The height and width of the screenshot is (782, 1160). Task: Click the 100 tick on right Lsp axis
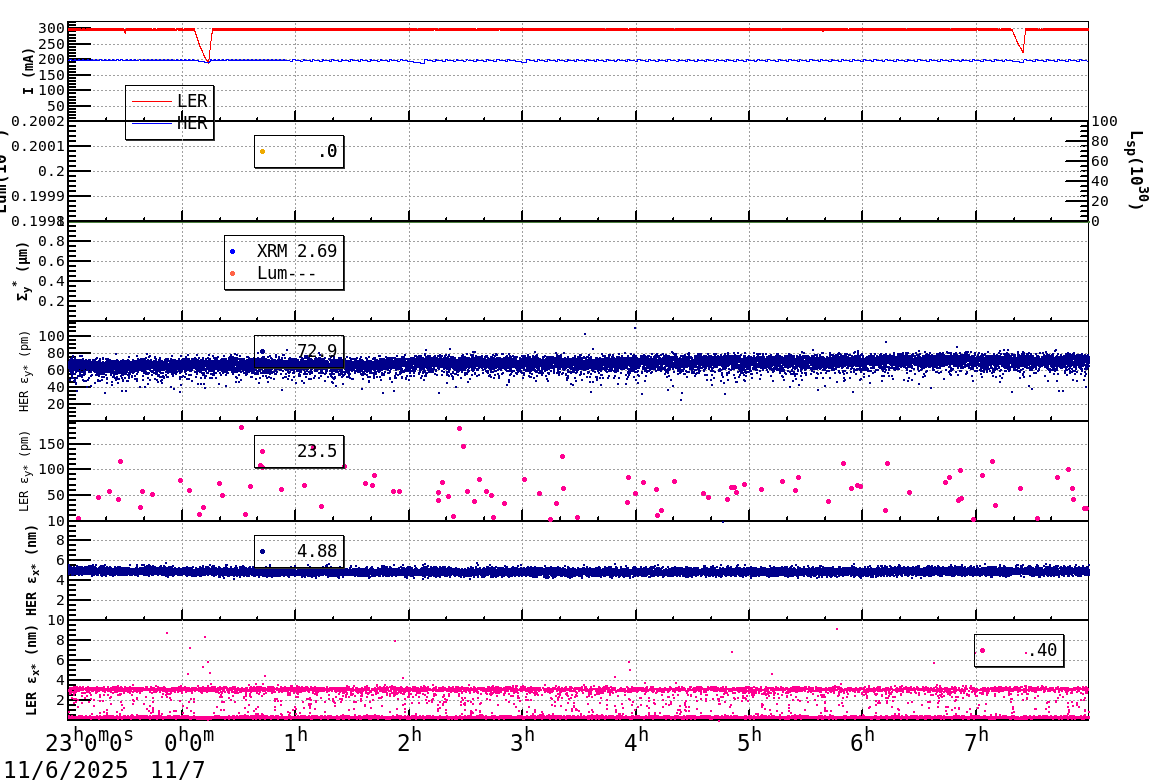coord(1105,121)
